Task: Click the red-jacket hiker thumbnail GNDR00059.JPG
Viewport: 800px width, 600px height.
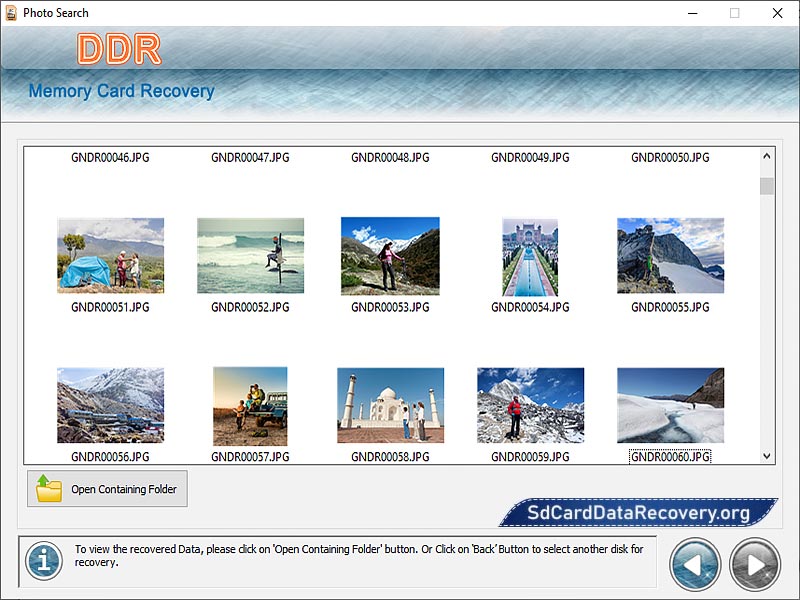Action: tap(530, 406)
